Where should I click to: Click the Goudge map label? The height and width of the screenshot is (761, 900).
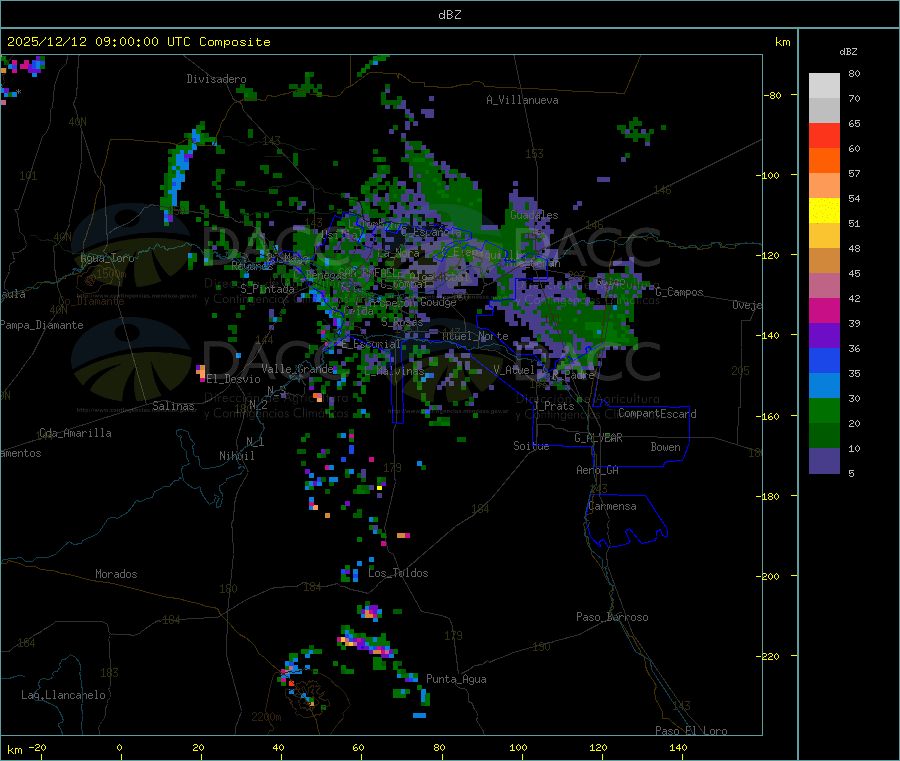439,302
